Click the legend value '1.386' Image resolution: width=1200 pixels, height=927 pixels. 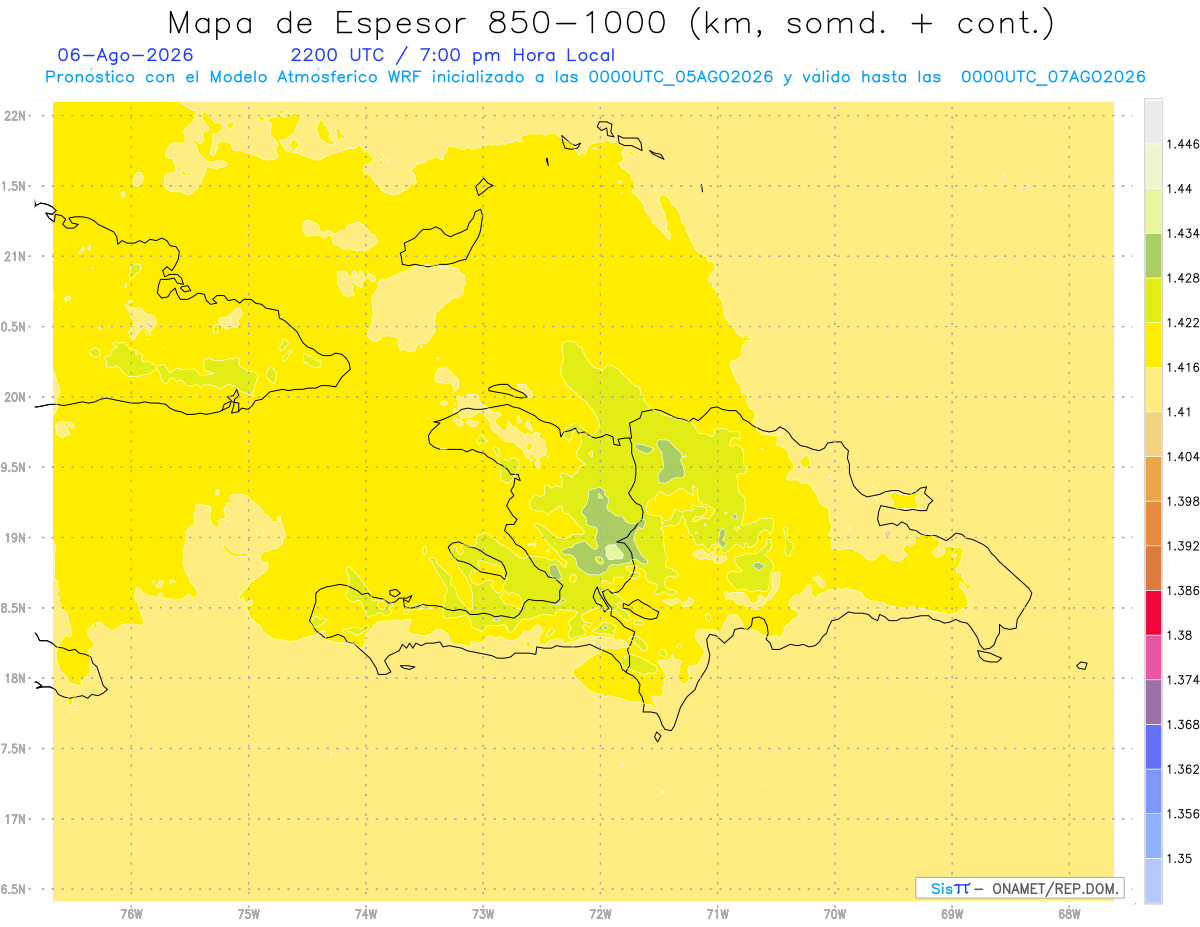(1183, 590)
